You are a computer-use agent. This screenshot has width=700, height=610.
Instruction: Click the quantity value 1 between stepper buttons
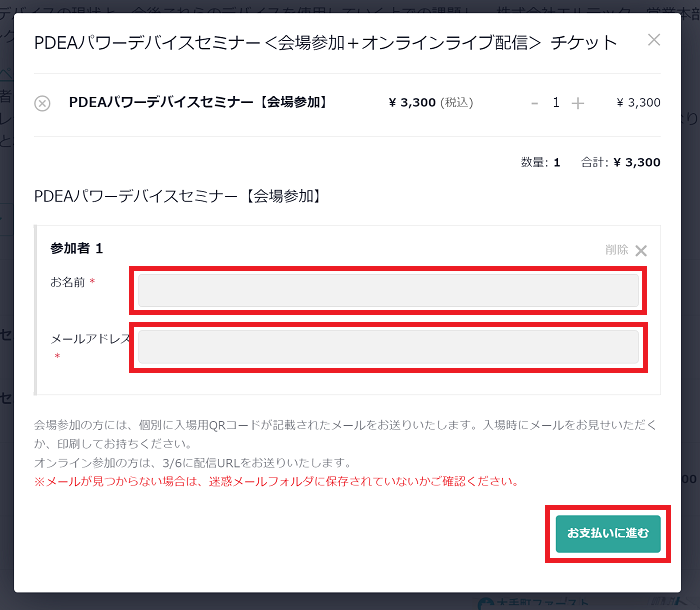point(556,103)
